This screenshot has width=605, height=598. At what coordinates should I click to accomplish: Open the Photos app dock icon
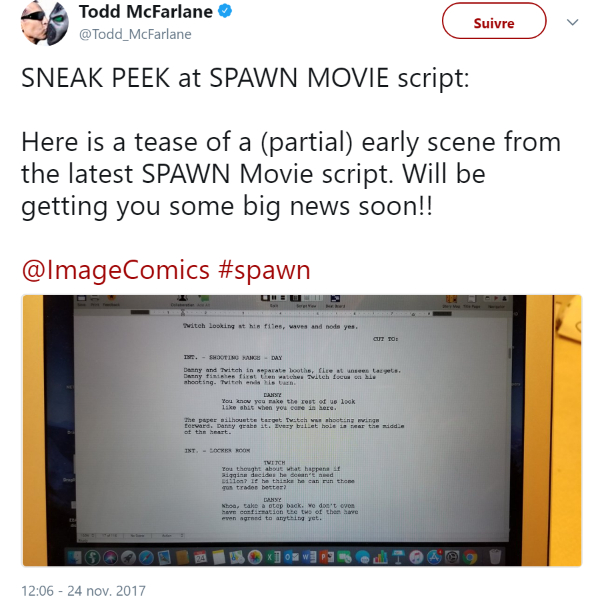pyautogui.click(x=255, y=557)
